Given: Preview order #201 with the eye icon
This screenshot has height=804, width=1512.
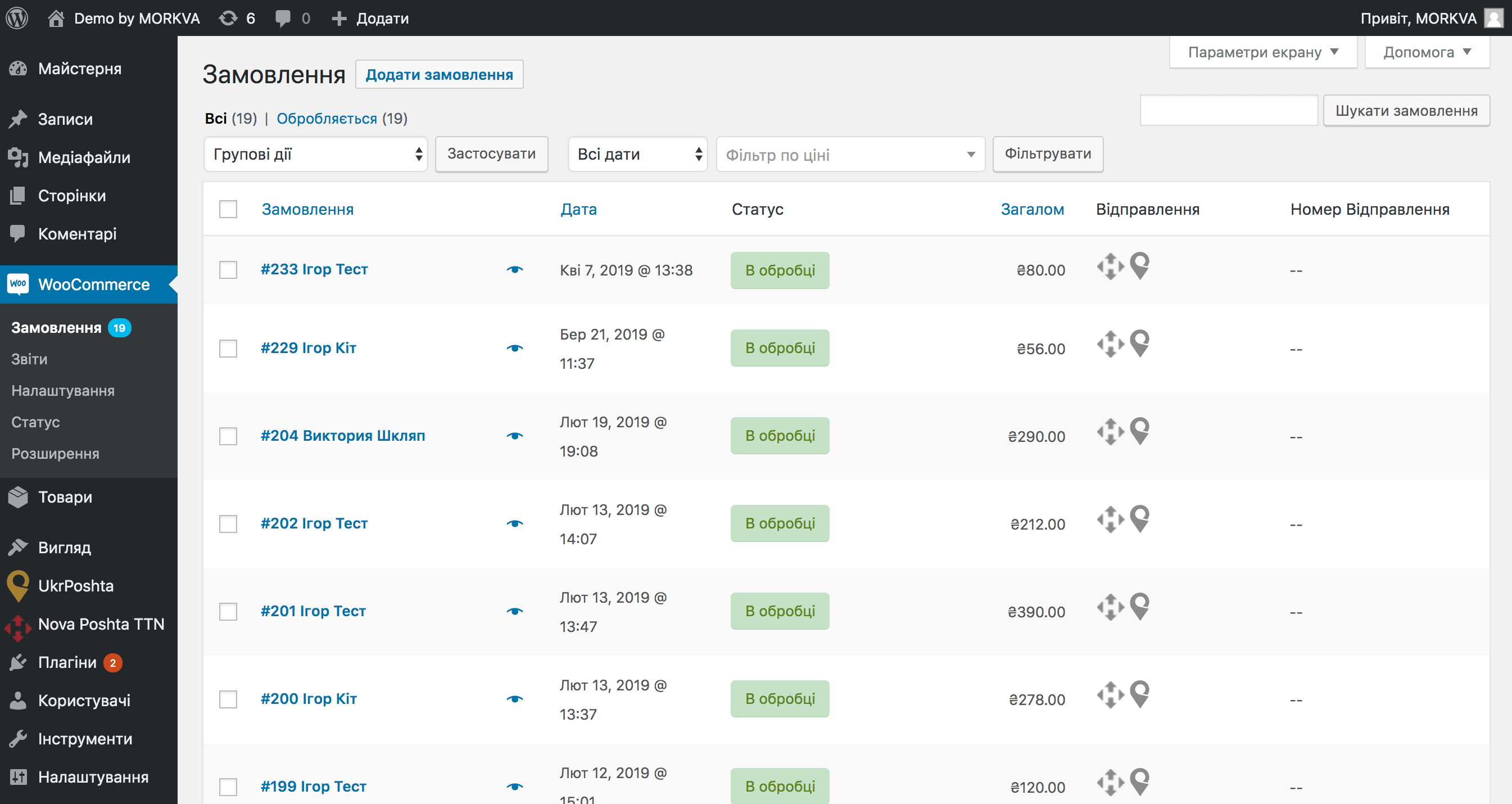Looking at the screenshot, I should tap(515, 611).
